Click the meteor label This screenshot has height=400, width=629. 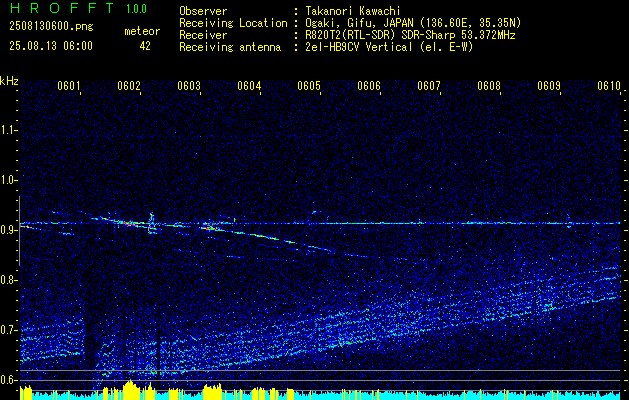click(x=142, y=31)
